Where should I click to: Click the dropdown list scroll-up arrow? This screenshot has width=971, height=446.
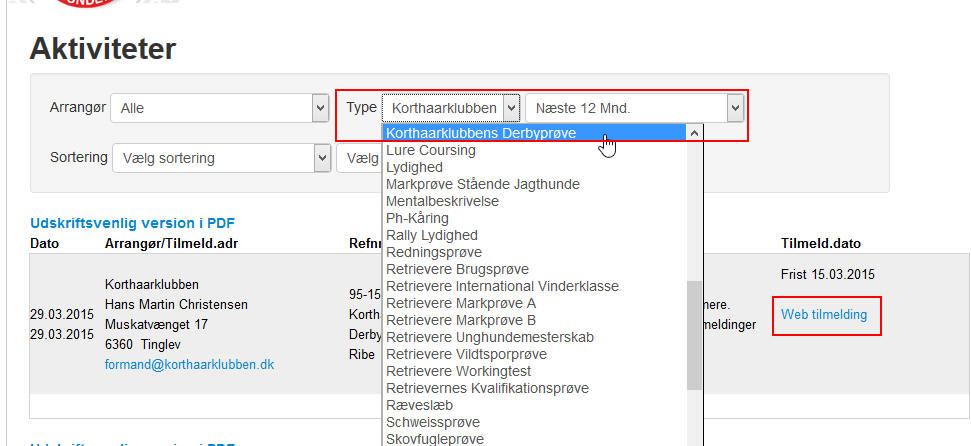[x=694, y=133]
